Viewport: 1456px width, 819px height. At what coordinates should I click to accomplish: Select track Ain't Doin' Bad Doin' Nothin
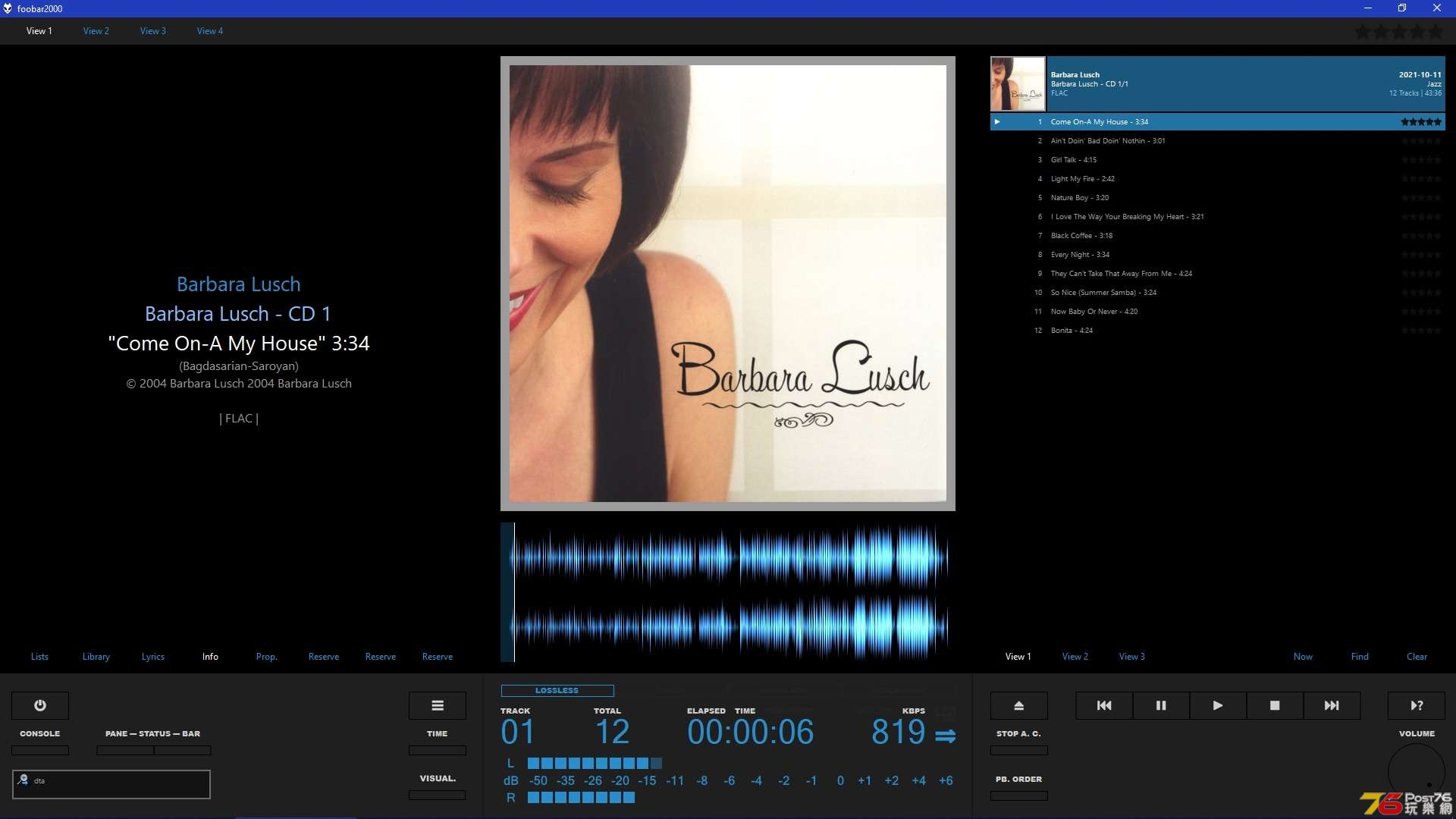(x=1218, y=141)
